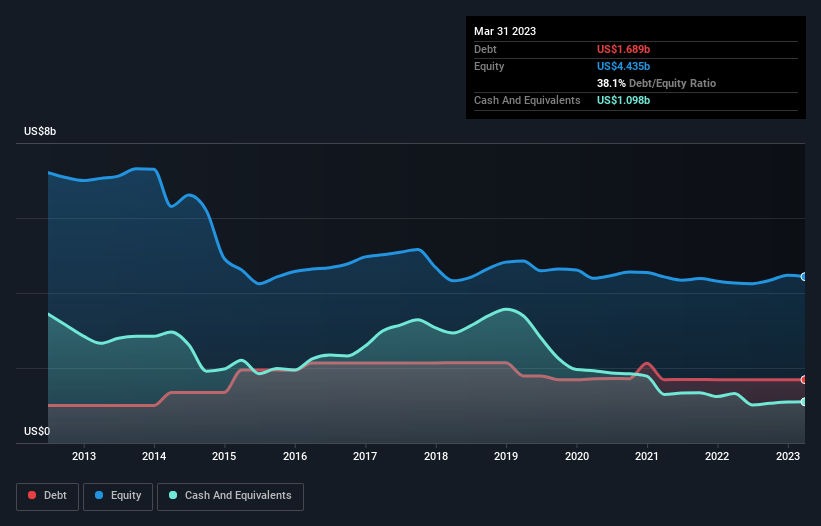Click the US$4.435b equity value
This screenshot has width=821, height=526.
623,66
